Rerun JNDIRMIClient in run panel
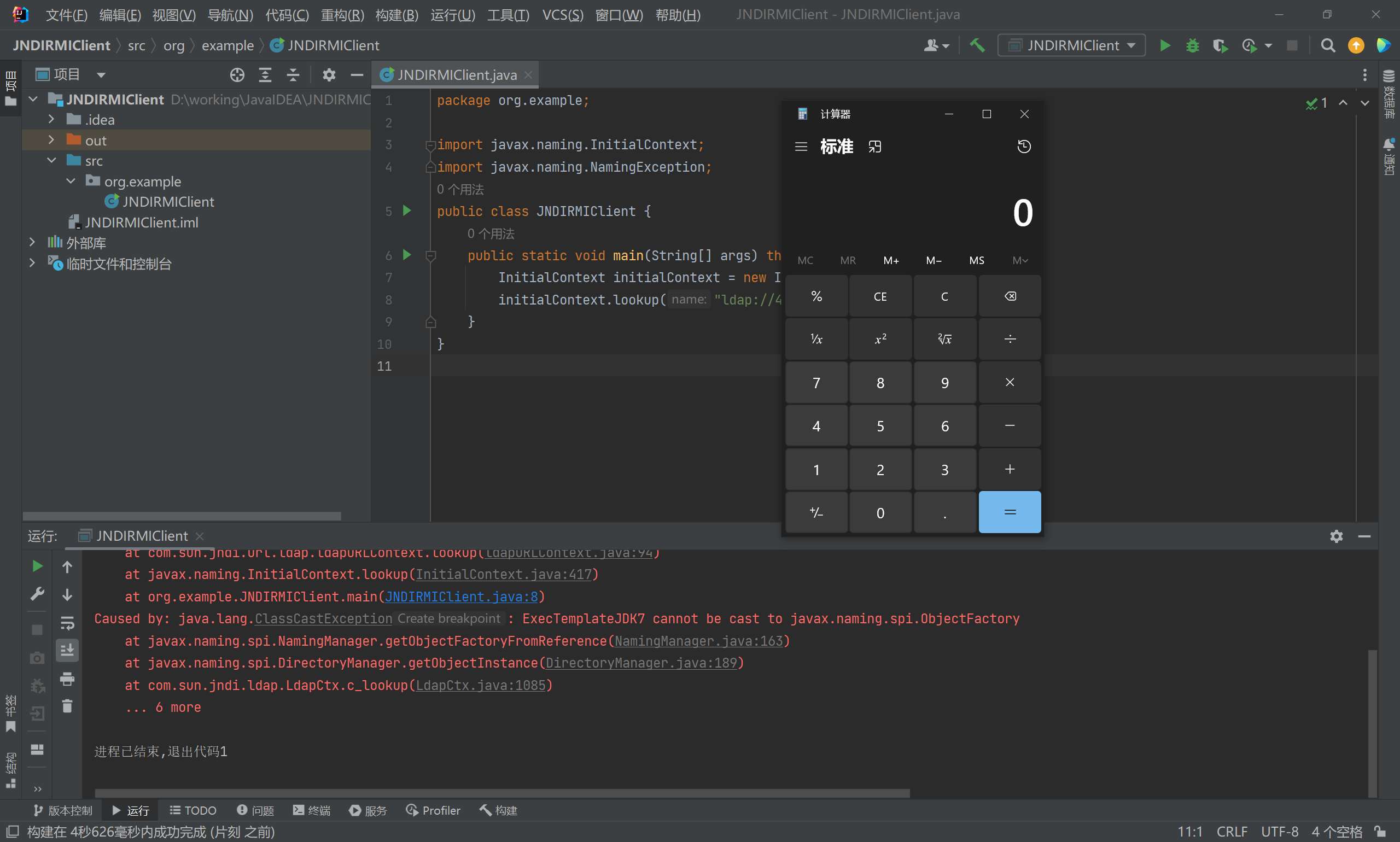 [37, 566]
